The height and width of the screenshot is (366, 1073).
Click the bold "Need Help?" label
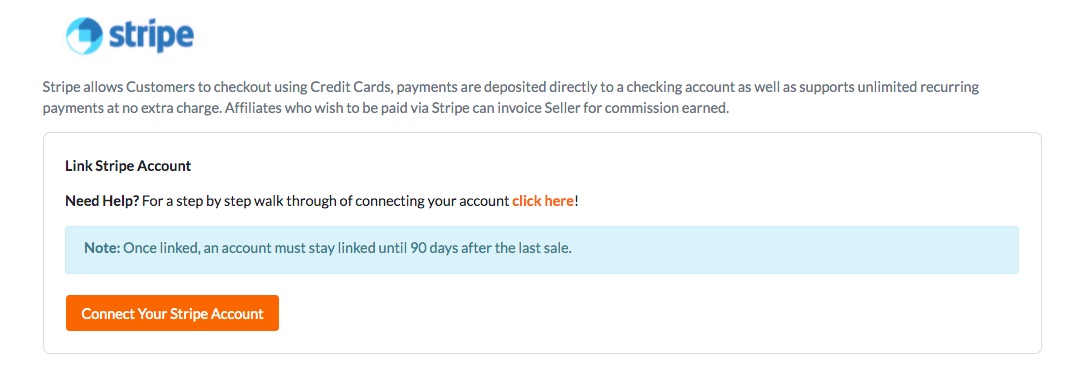(x=103, y=201)
